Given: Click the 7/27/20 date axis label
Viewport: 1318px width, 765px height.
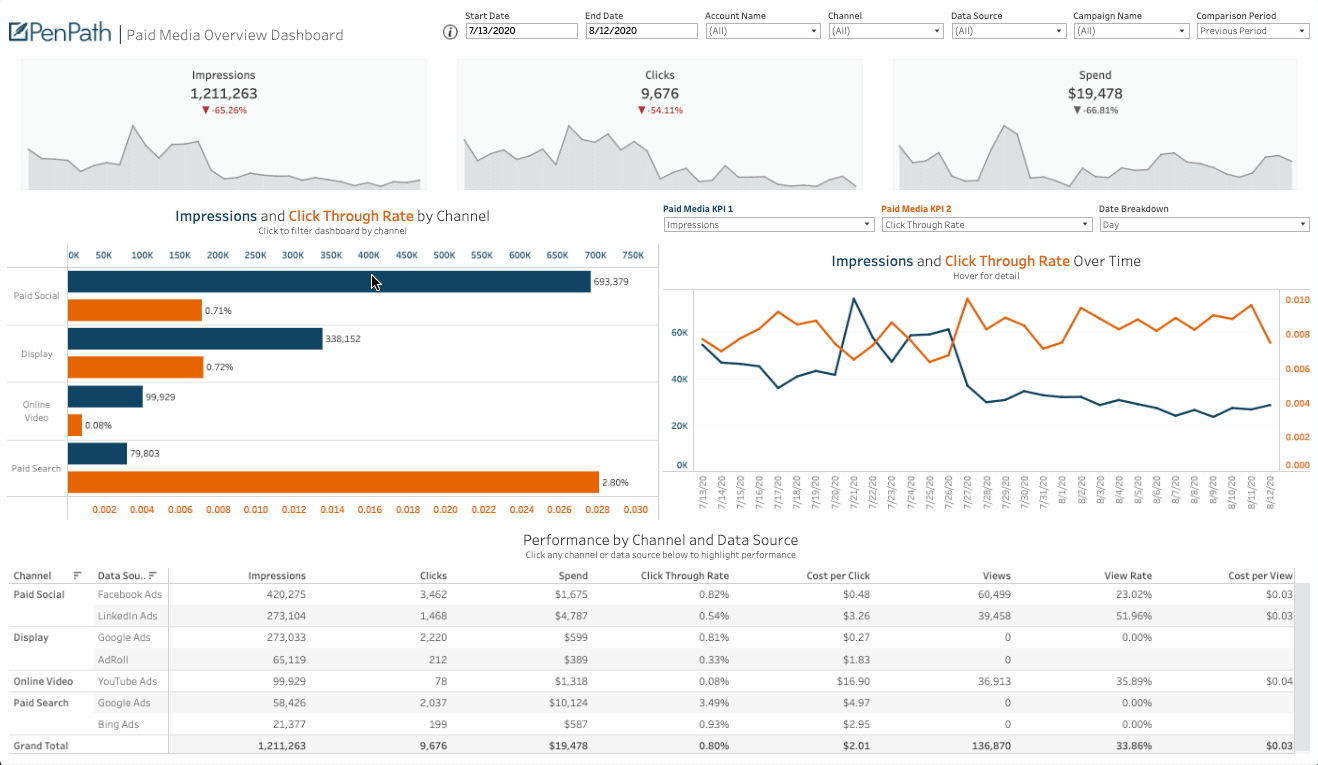Looking at the screenshot, I should pos(967,492).
